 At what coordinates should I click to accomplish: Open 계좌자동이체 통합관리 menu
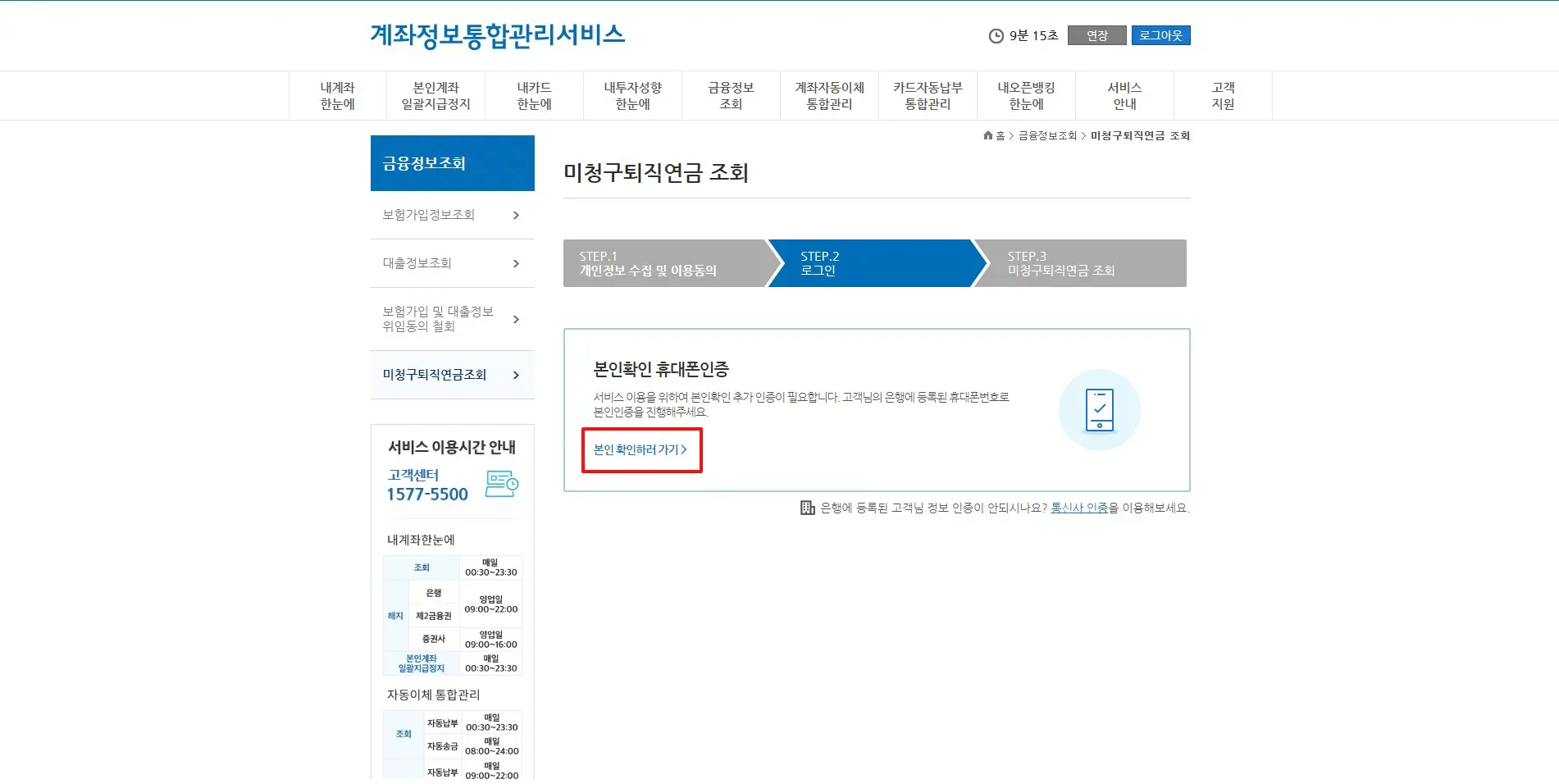coord(830,96)
